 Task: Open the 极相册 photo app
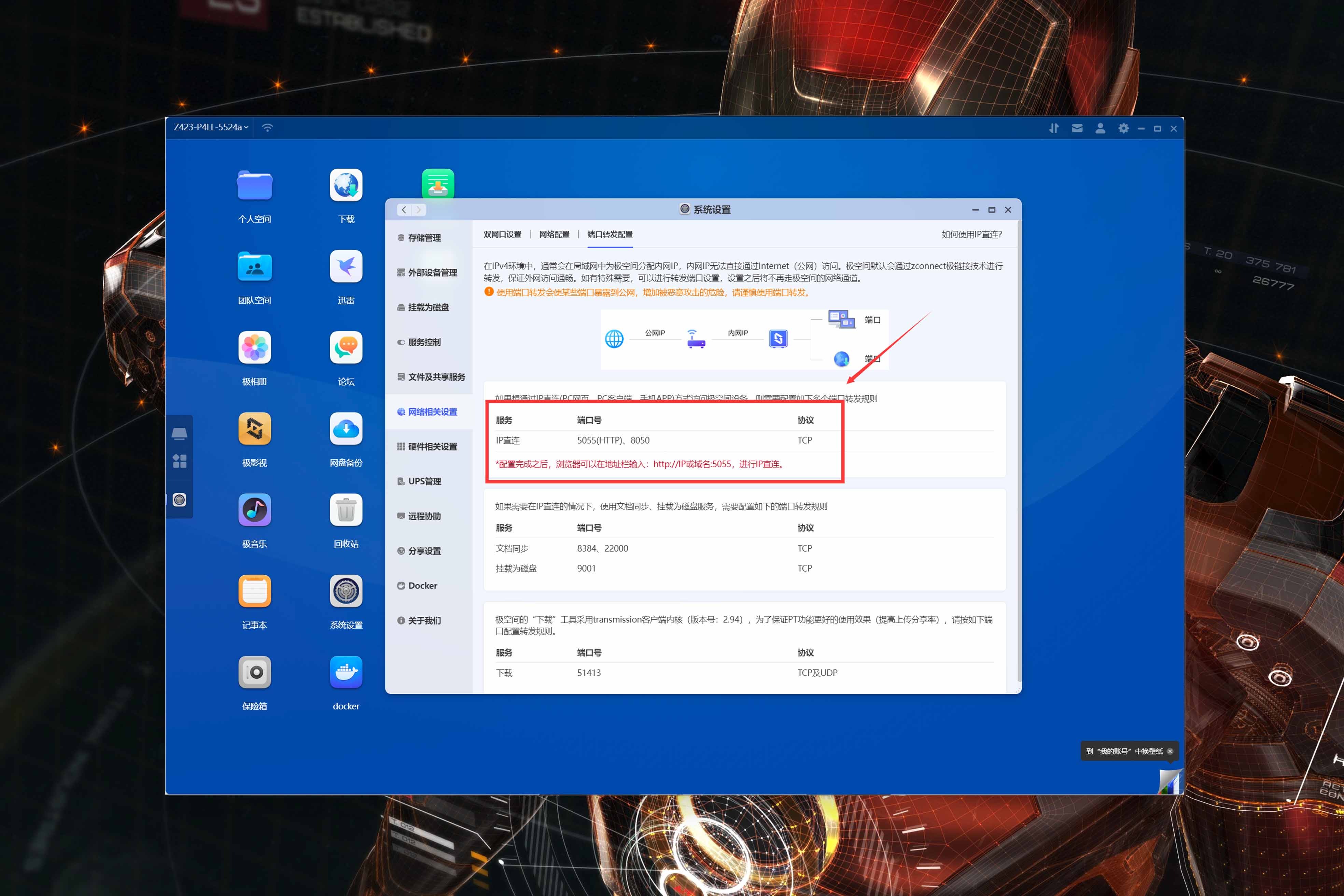pos(254,347)
